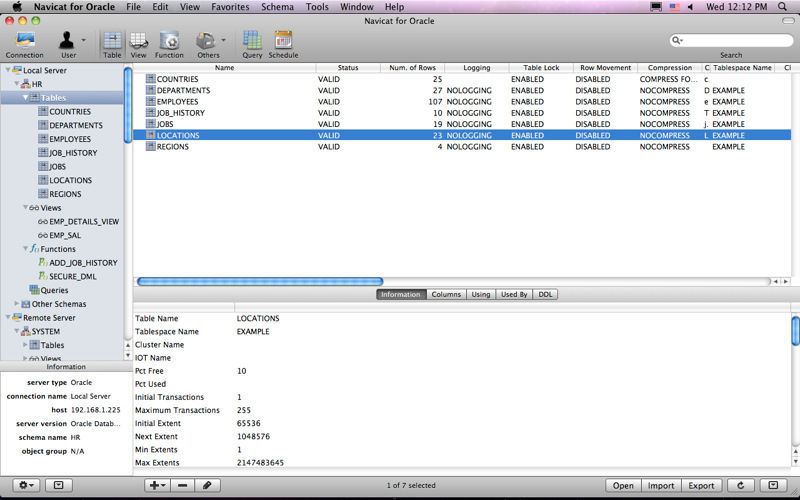800x500 pixels.
Task: Collapse the Remote Server node
Action: point(8,317)
